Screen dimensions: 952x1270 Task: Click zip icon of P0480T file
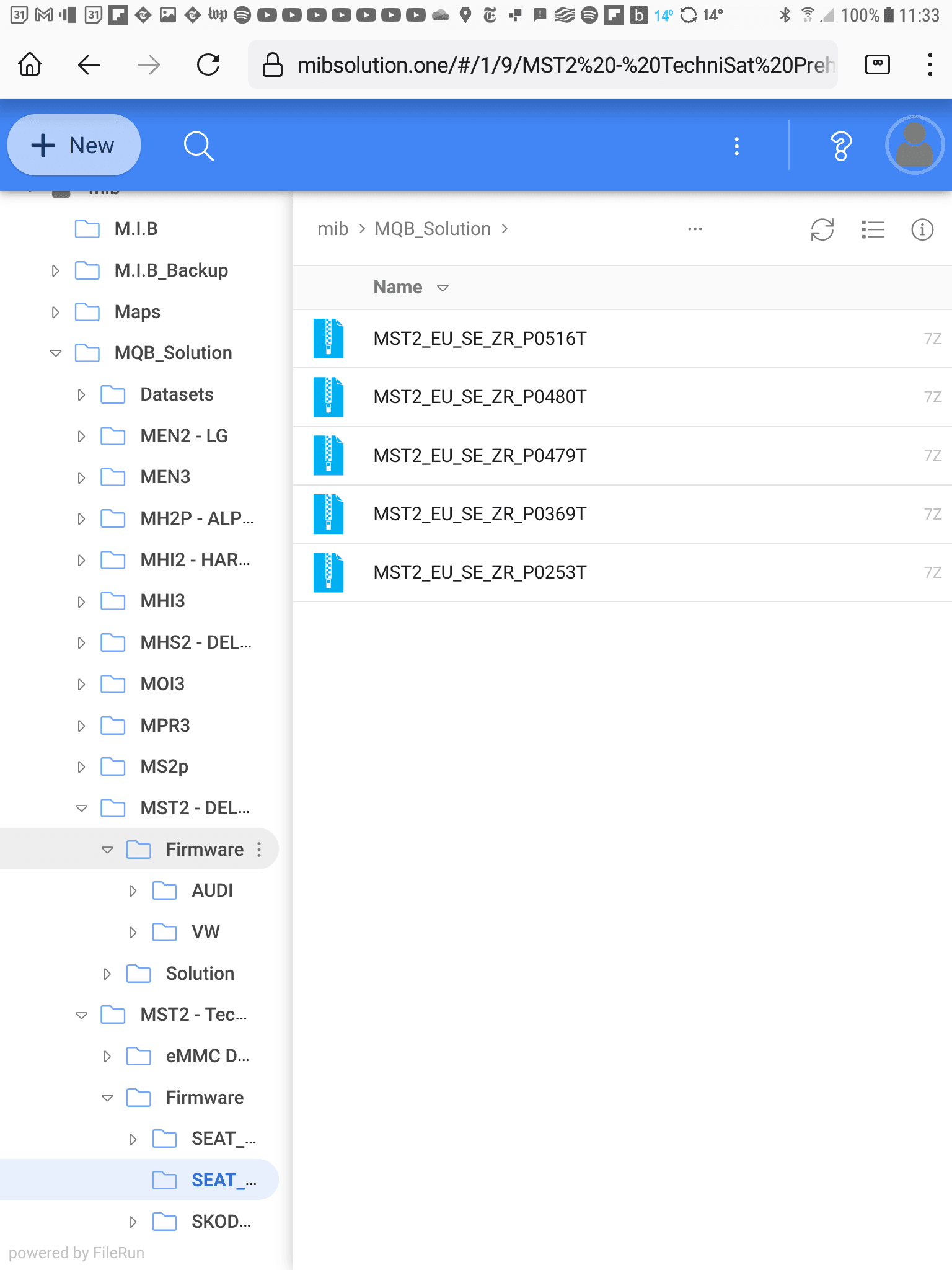coord(328,397)
